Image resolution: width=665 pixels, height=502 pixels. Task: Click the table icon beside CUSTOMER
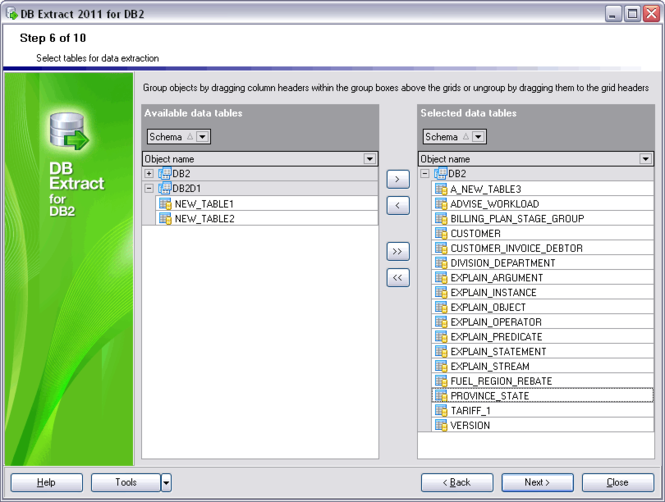(441, 234)
